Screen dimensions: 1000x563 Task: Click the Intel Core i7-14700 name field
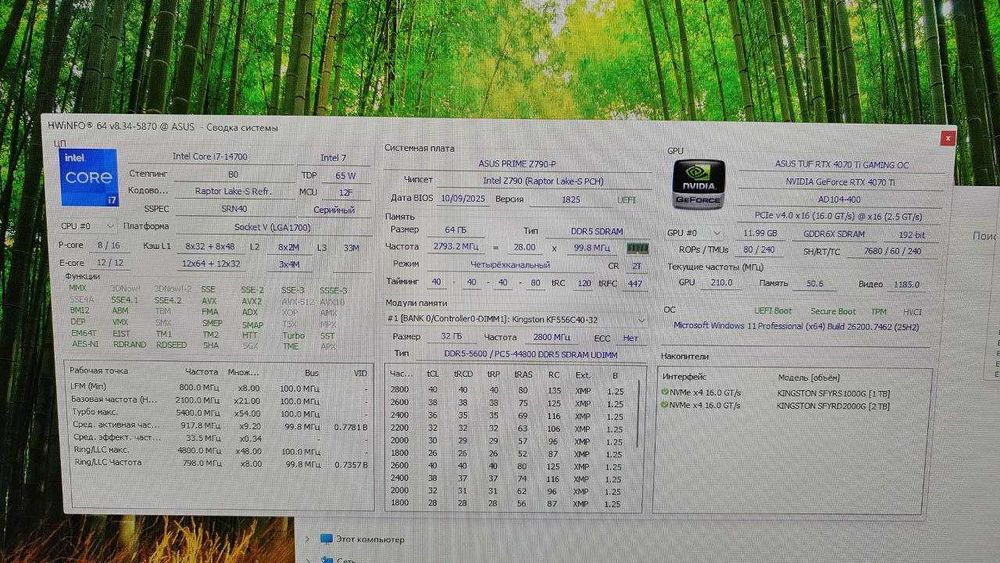point(210,157)
